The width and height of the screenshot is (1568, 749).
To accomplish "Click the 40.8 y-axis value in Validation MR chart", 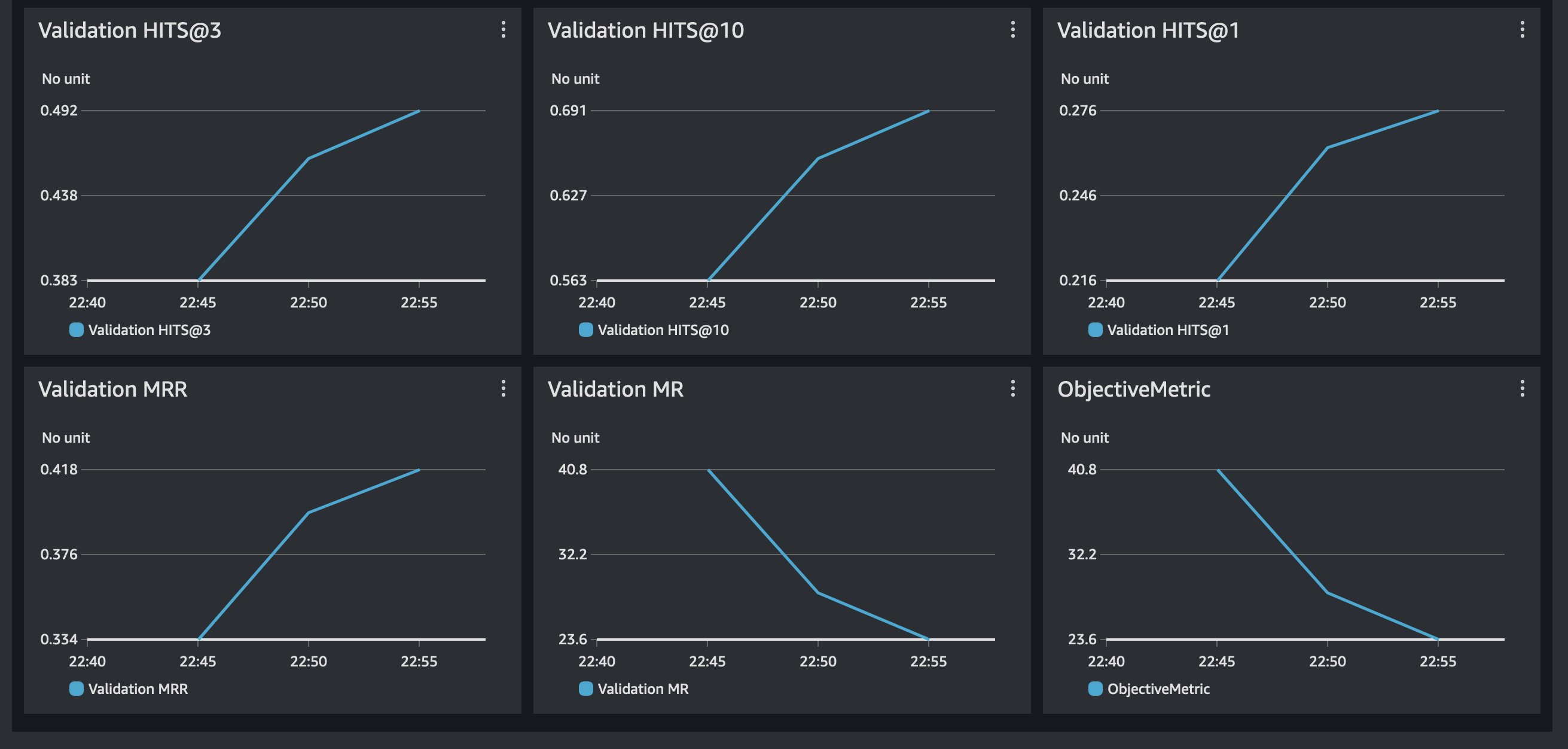I will 573,470.
